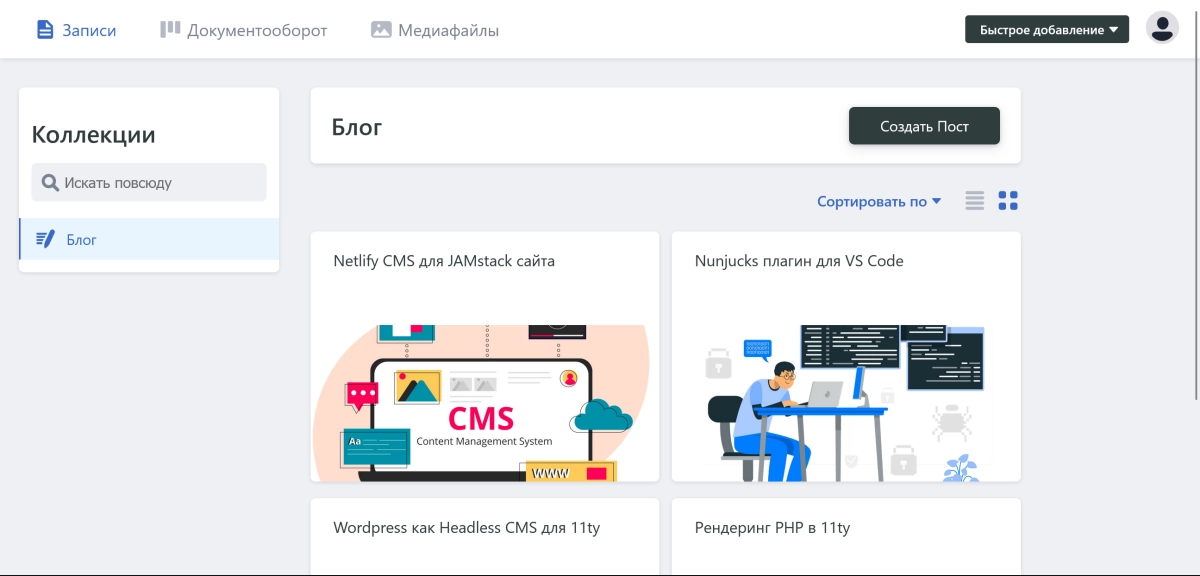Click the Записи document icon
The image size is (1200, 576).
click(44, 30)
